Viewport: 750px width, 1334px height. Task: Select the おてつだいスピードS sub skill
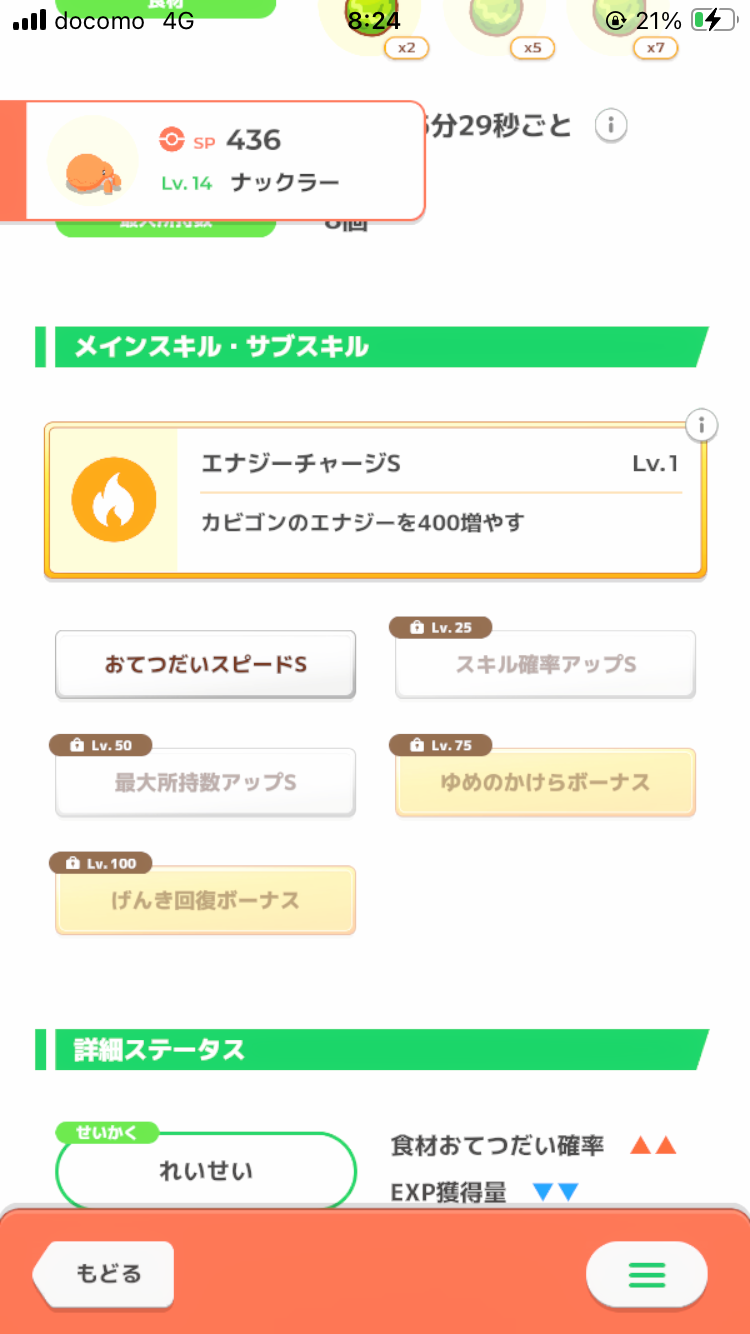(x=205, y=664)
